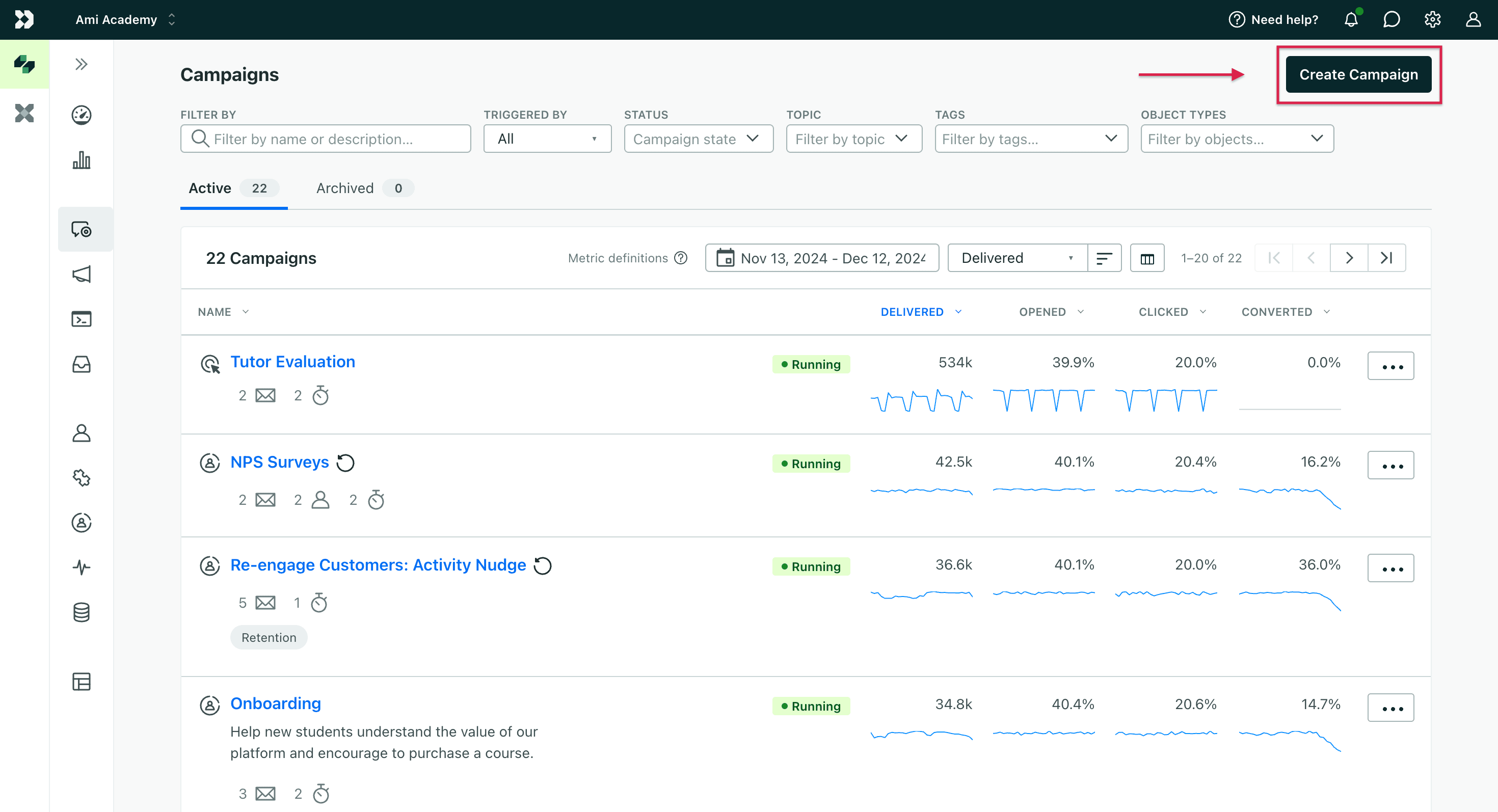Open Transactional messages via terminal icon

point(82,318)
